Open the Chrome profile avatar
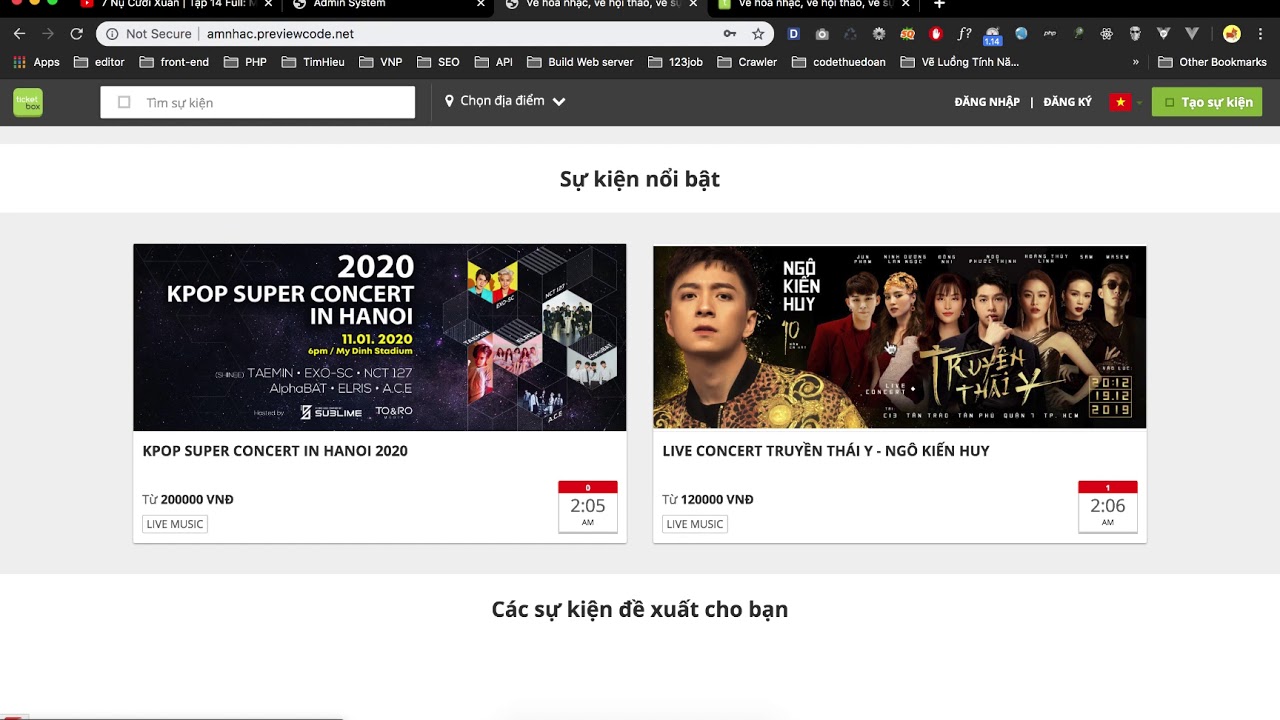This screenshot has height=720, width=1280. 1232,34
